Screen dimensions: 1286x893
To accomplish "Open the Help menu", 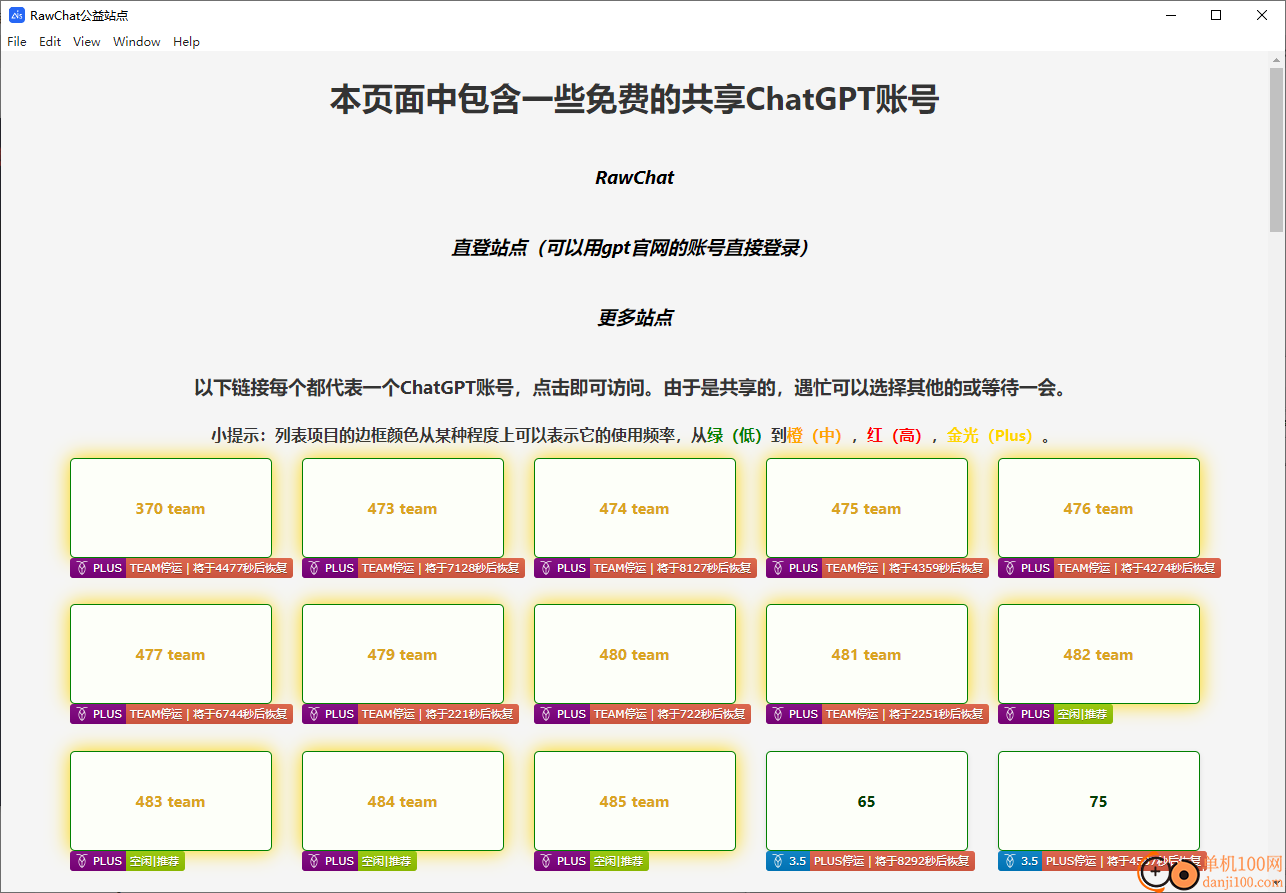I will (x=186, y=42).
